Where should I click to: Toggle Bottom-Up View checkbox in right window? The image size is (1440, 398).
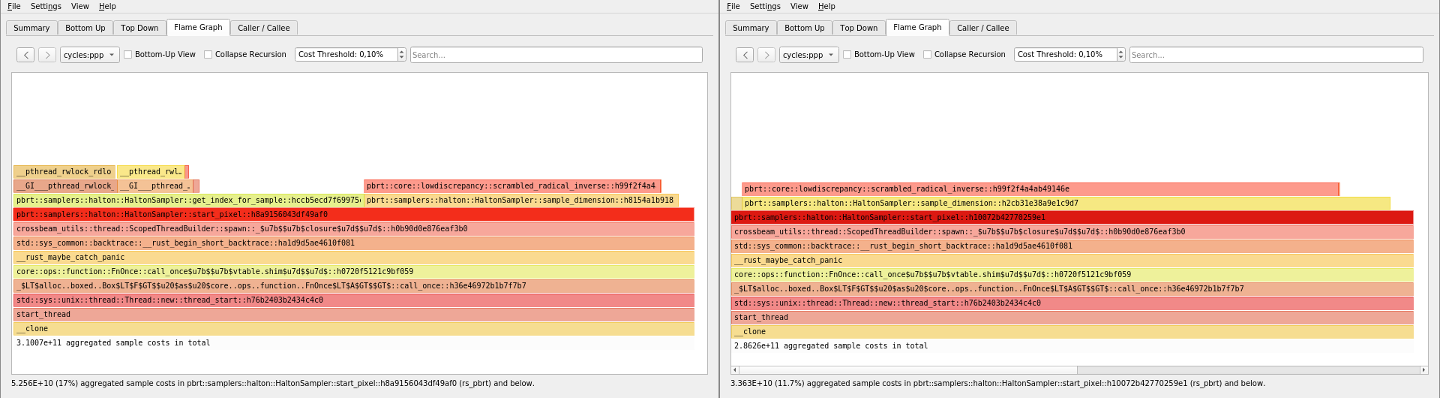point(847,55)
